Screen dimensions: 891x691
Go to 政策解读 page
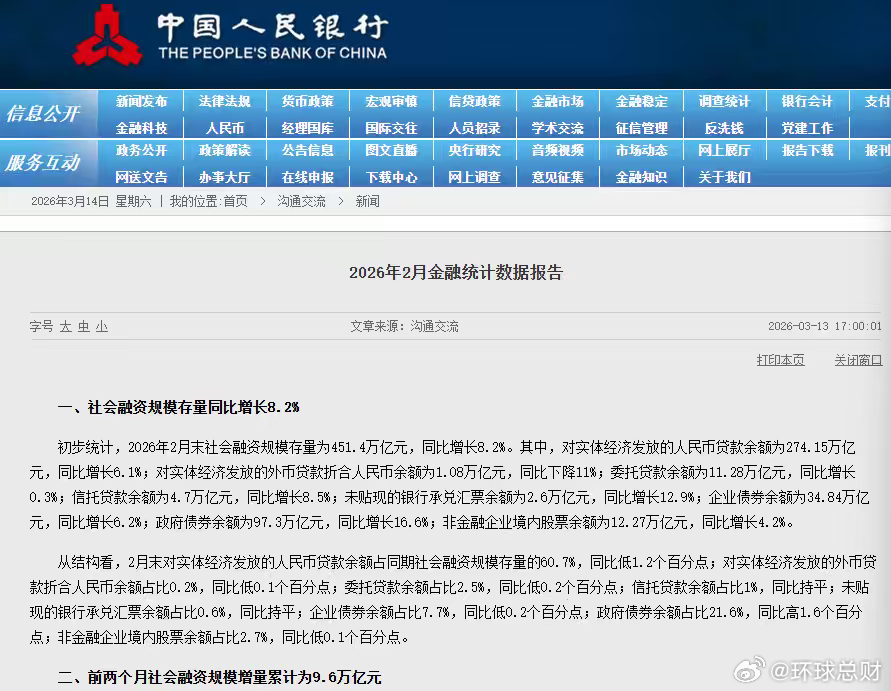coord(224,151)
